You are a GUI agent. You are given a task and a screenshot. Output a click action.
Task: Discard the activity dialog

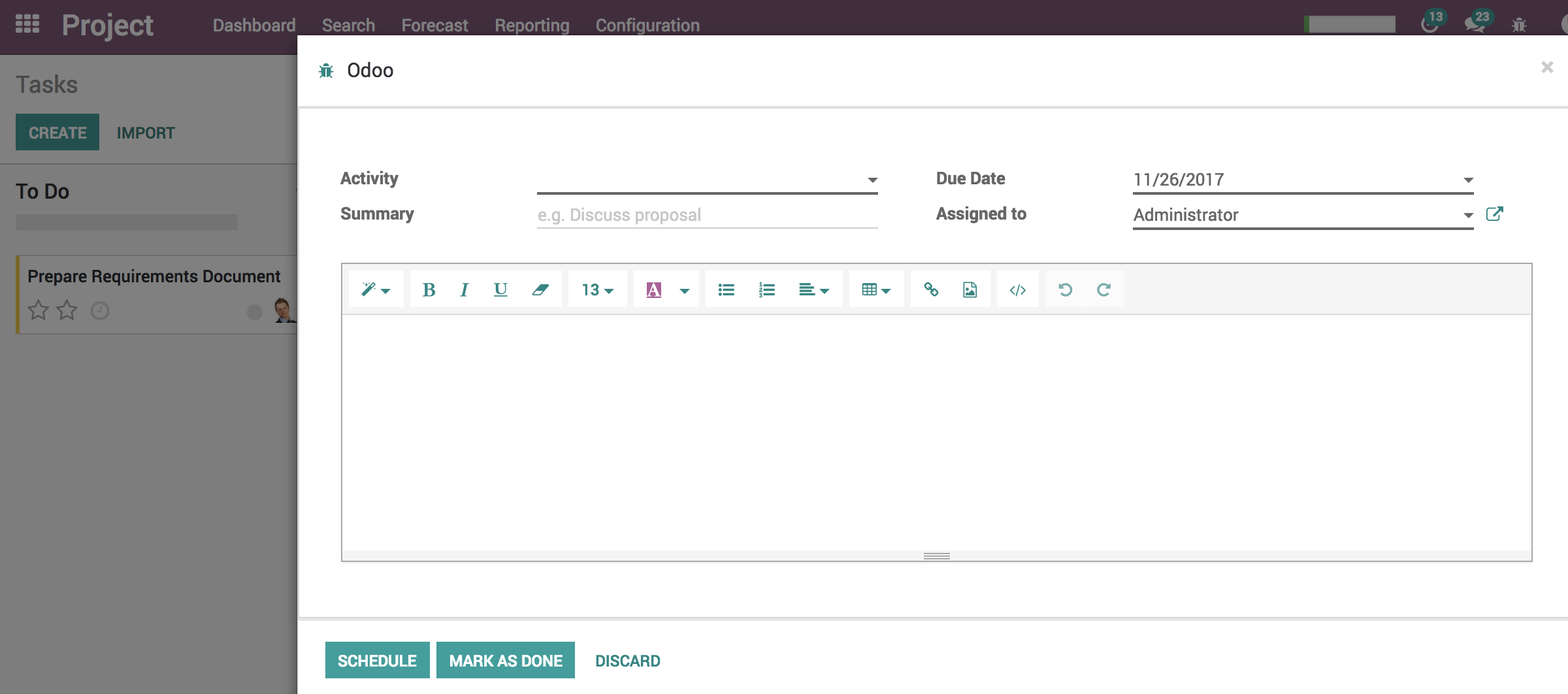click(x=627, y=661)
